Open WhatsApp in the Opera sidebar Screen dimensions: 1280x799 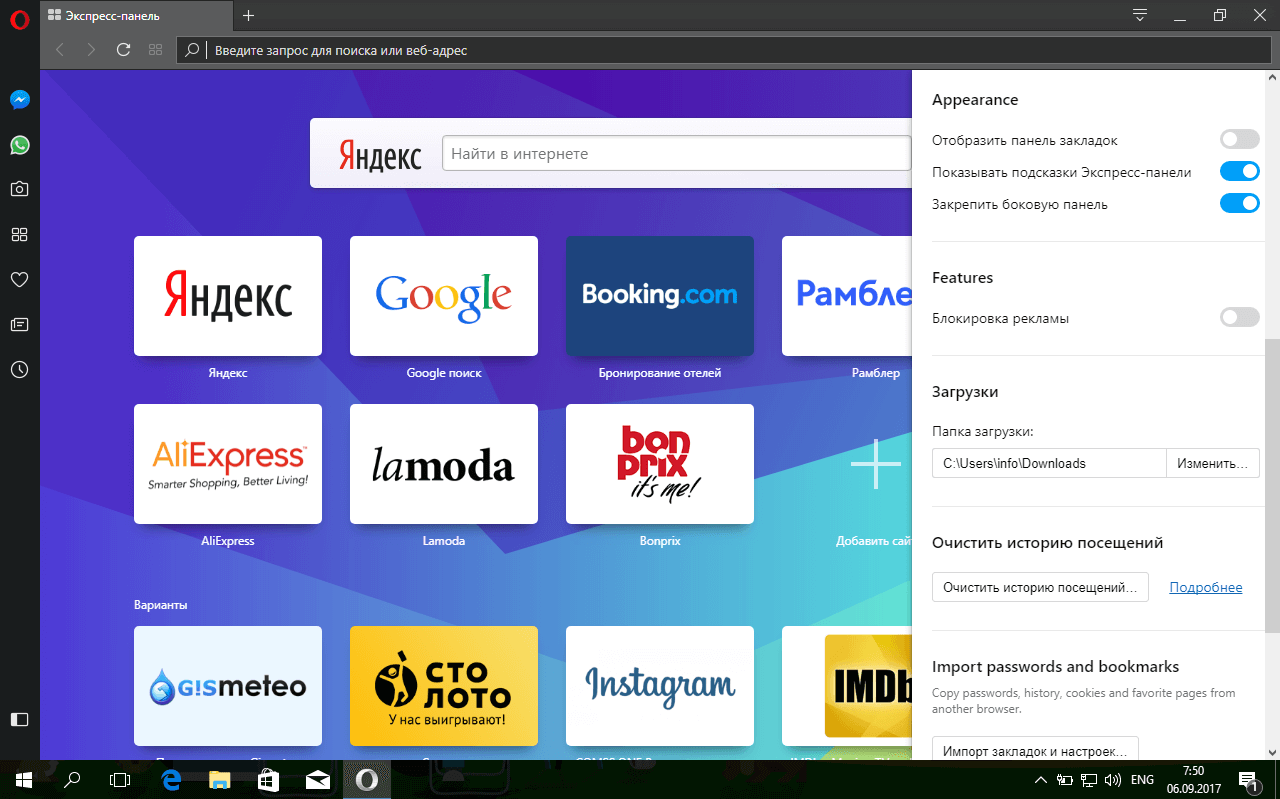tap(19, 145)
